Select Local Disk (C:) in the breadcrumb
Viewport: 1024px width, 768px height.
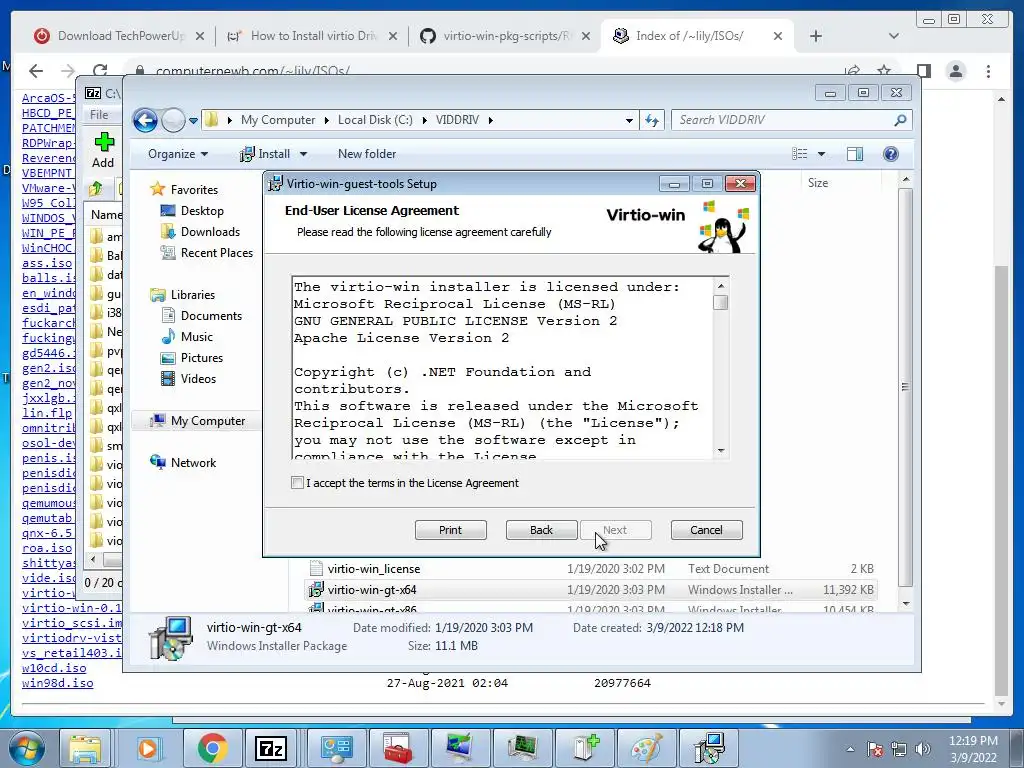375,120
